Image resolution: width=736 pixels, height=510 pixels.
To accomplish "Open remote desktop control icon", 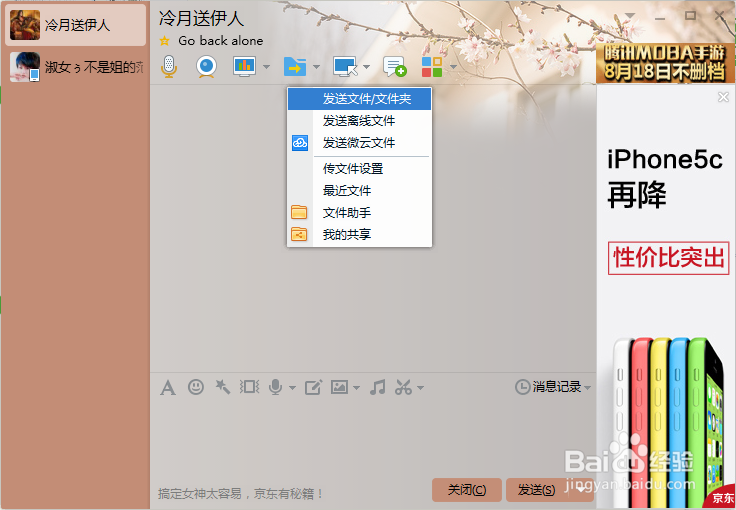I will click(x=345, y=67).
